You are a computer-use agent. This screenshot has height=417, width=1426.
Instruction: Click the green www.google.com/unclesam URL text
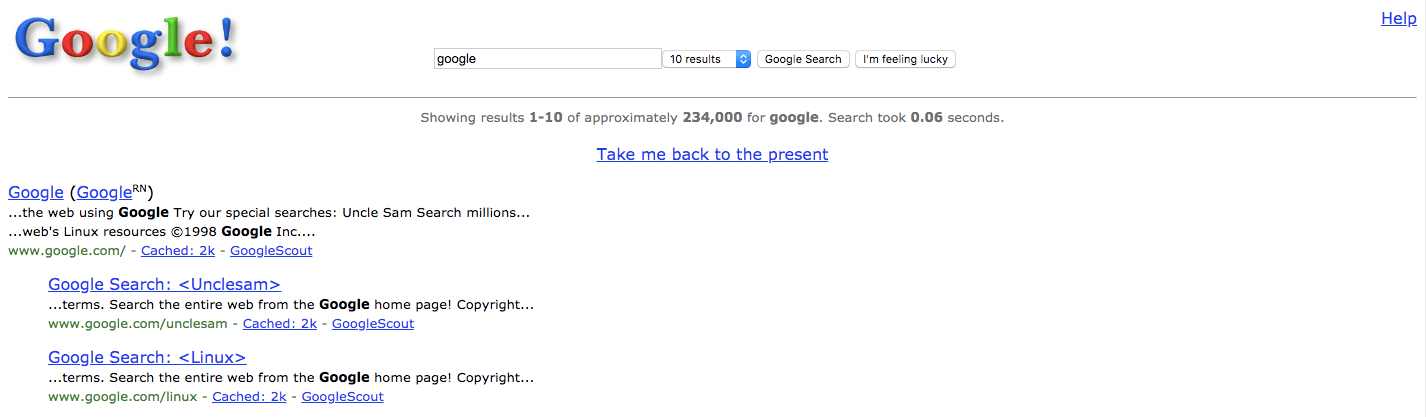point(139,324)
